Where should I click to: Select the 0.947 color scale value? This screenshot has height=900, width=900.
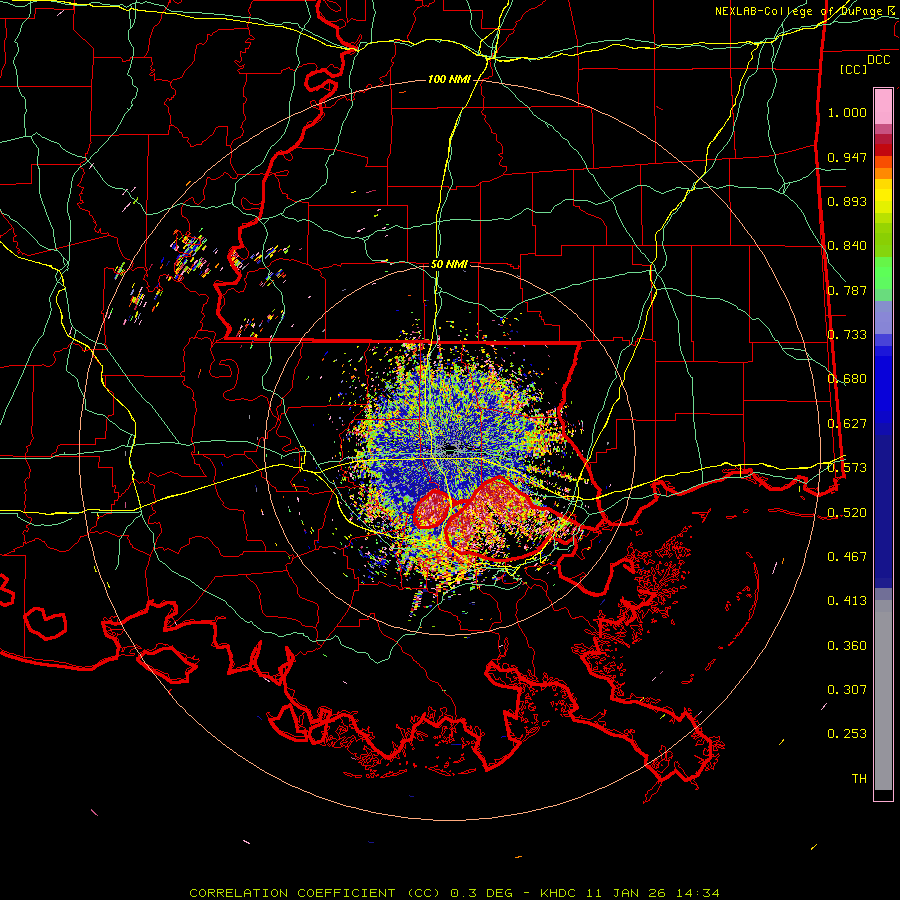click(x=847, y=157)
